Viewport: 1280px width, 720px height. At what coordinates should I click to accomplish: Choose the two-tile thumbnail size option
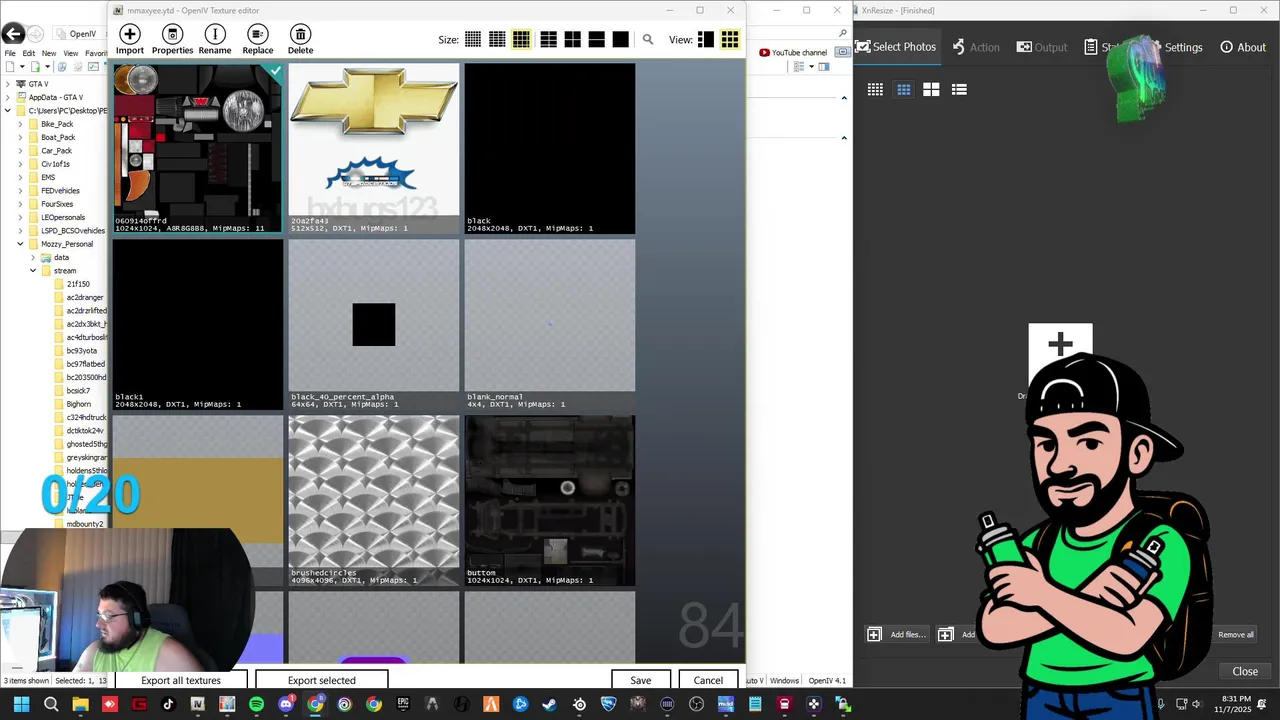[x=596, y=40]
